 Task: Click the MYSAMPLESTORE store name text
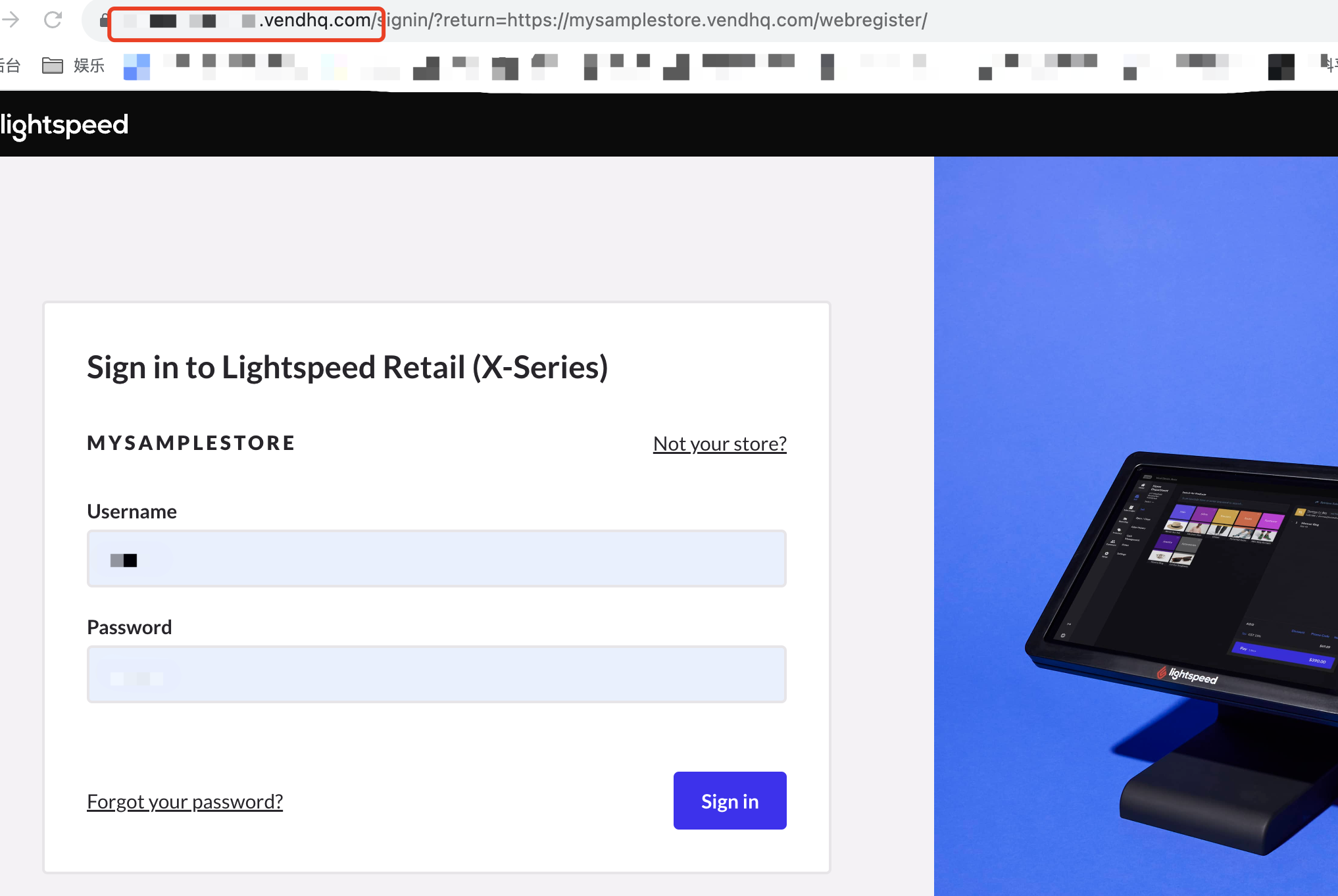pyautogui.click(x=191, y=443)
